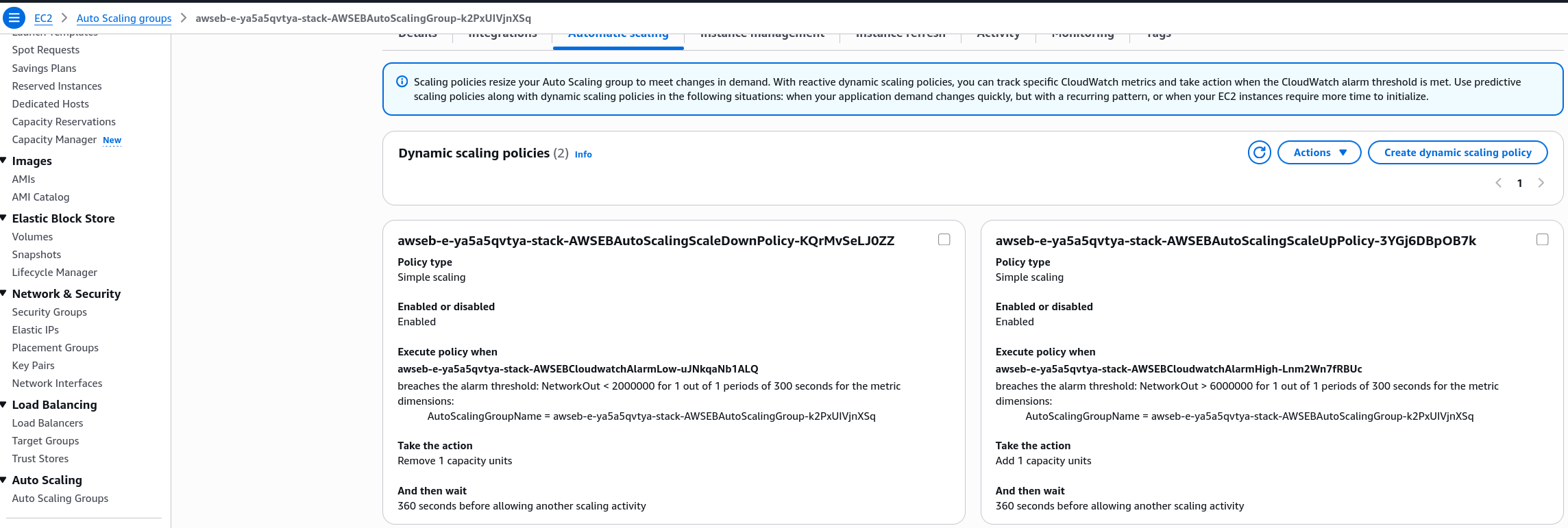The image size is (1568, 528).
Task: Open AMIs in the sidebar
Action: (23, 179)
